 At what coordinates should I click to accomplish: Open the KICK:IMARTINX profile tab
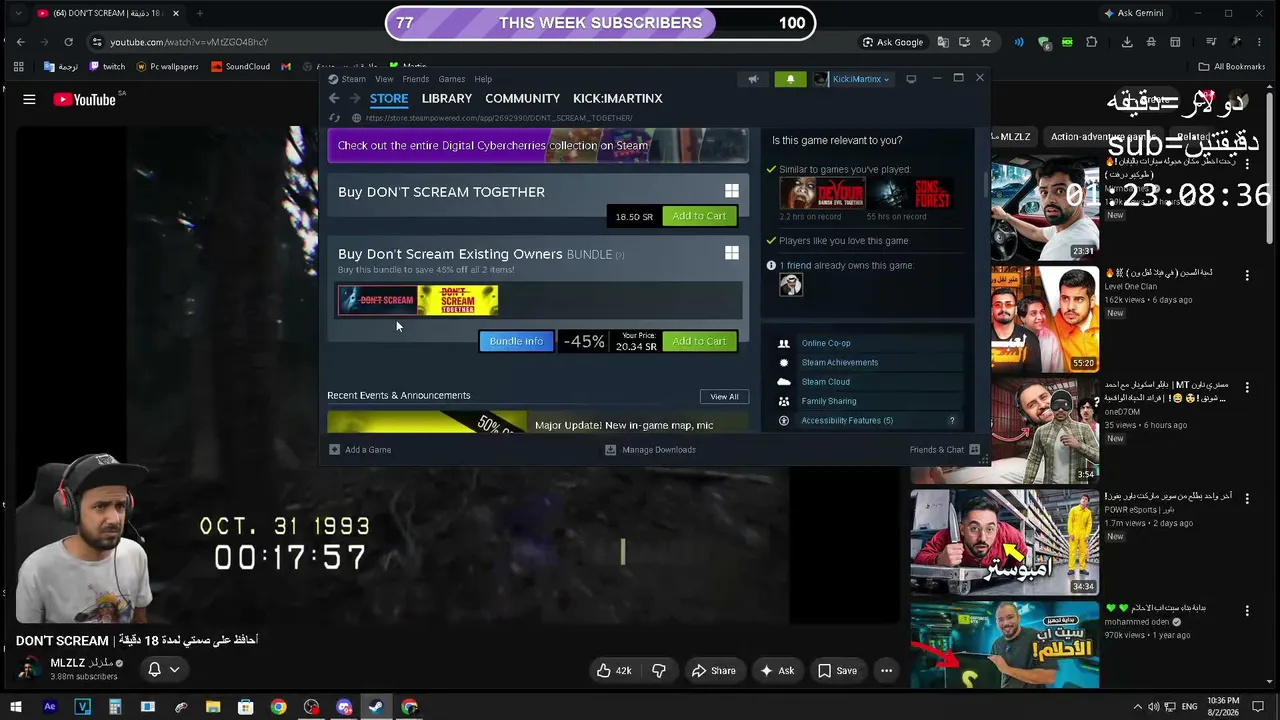618,98
